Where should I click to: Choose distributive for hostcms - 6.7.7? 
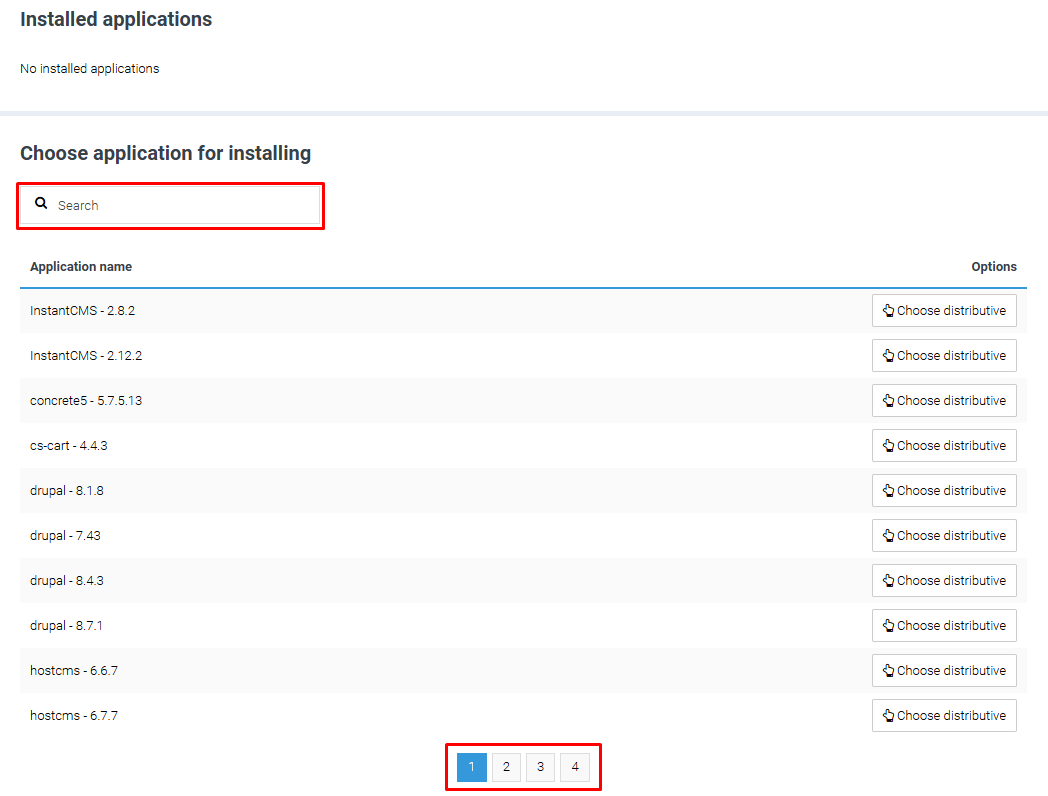point(944,716)
